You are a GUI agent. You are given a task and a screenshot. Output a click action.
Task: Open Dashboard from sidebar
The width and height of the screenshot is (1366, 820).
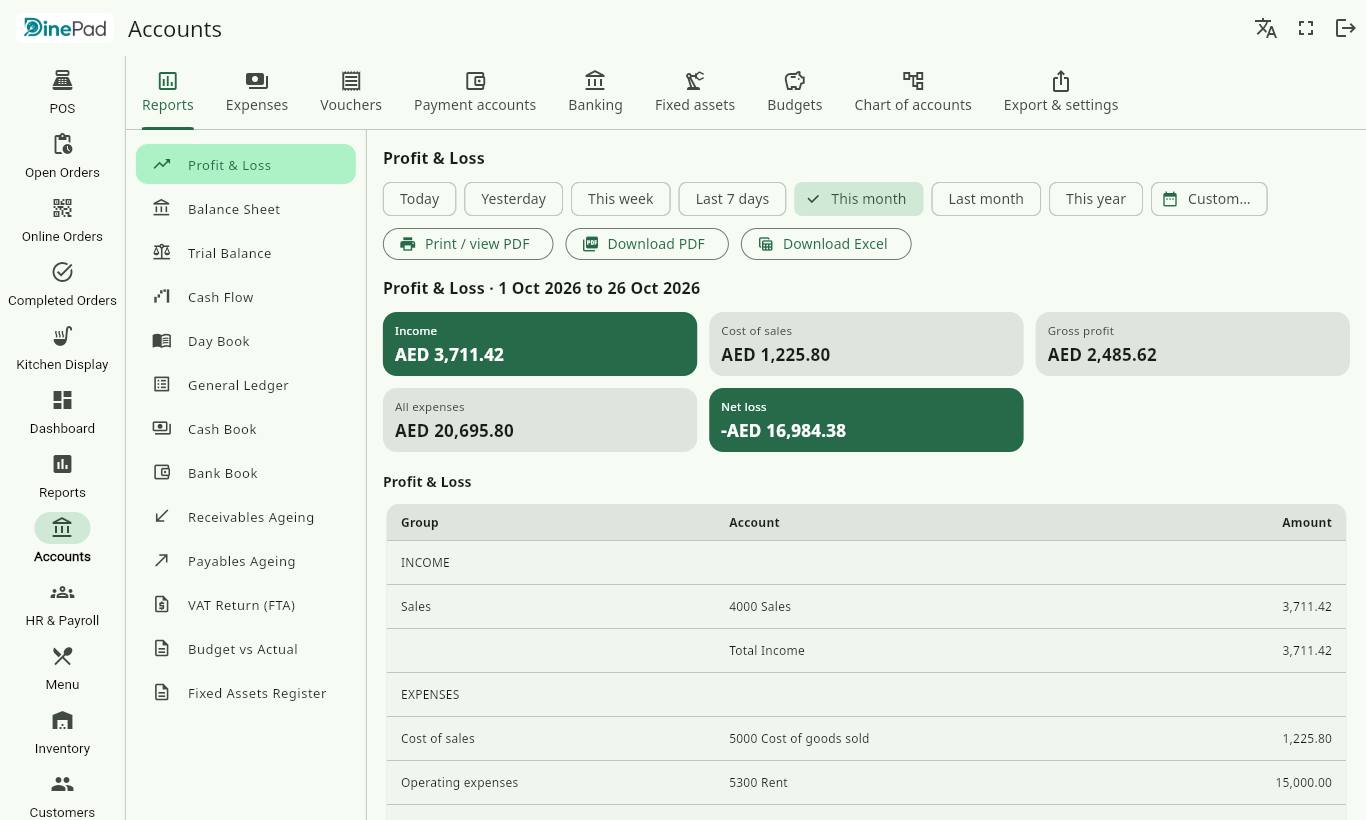62,412
